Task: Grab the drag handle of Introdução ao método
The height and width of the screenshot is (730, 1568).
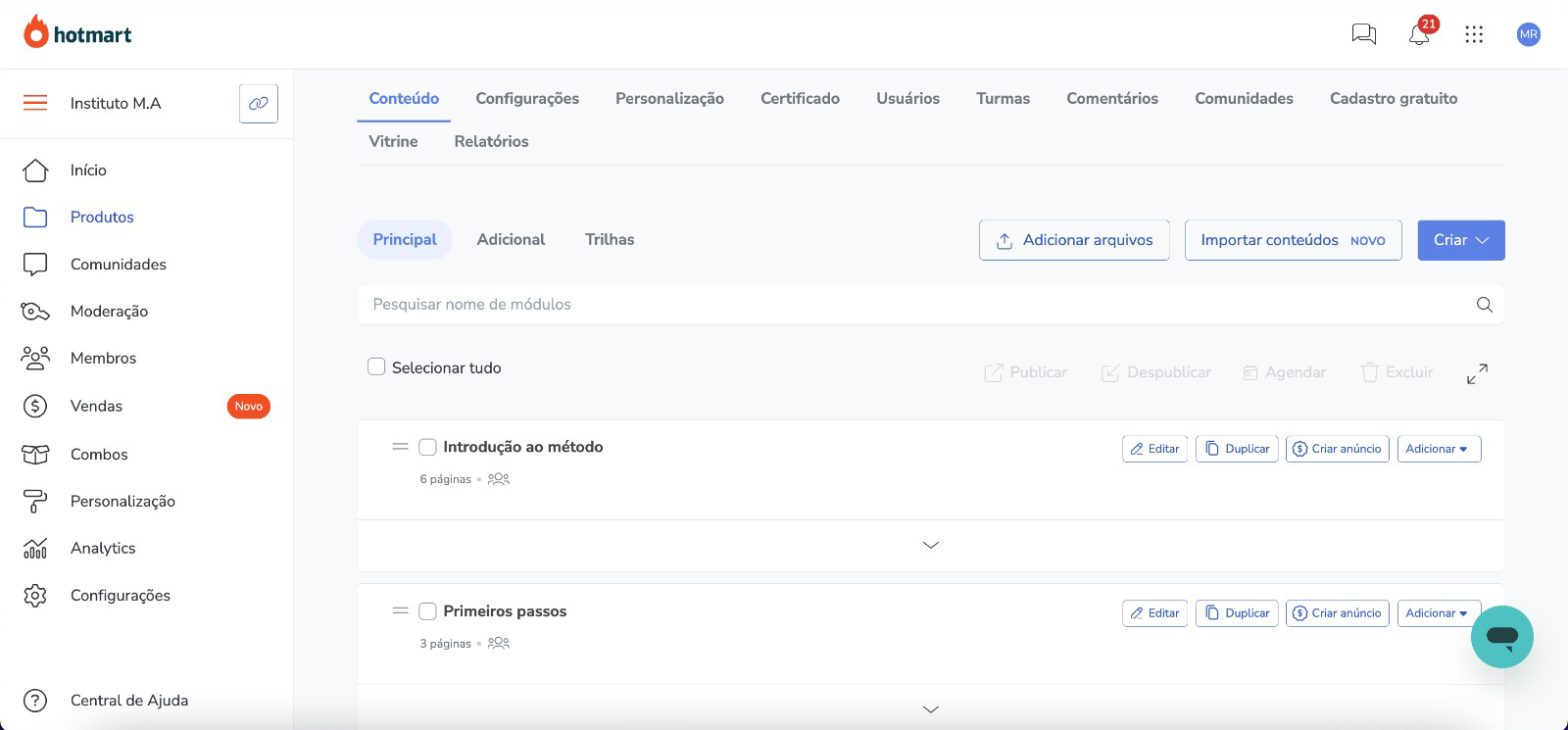Action: point(400,447)
